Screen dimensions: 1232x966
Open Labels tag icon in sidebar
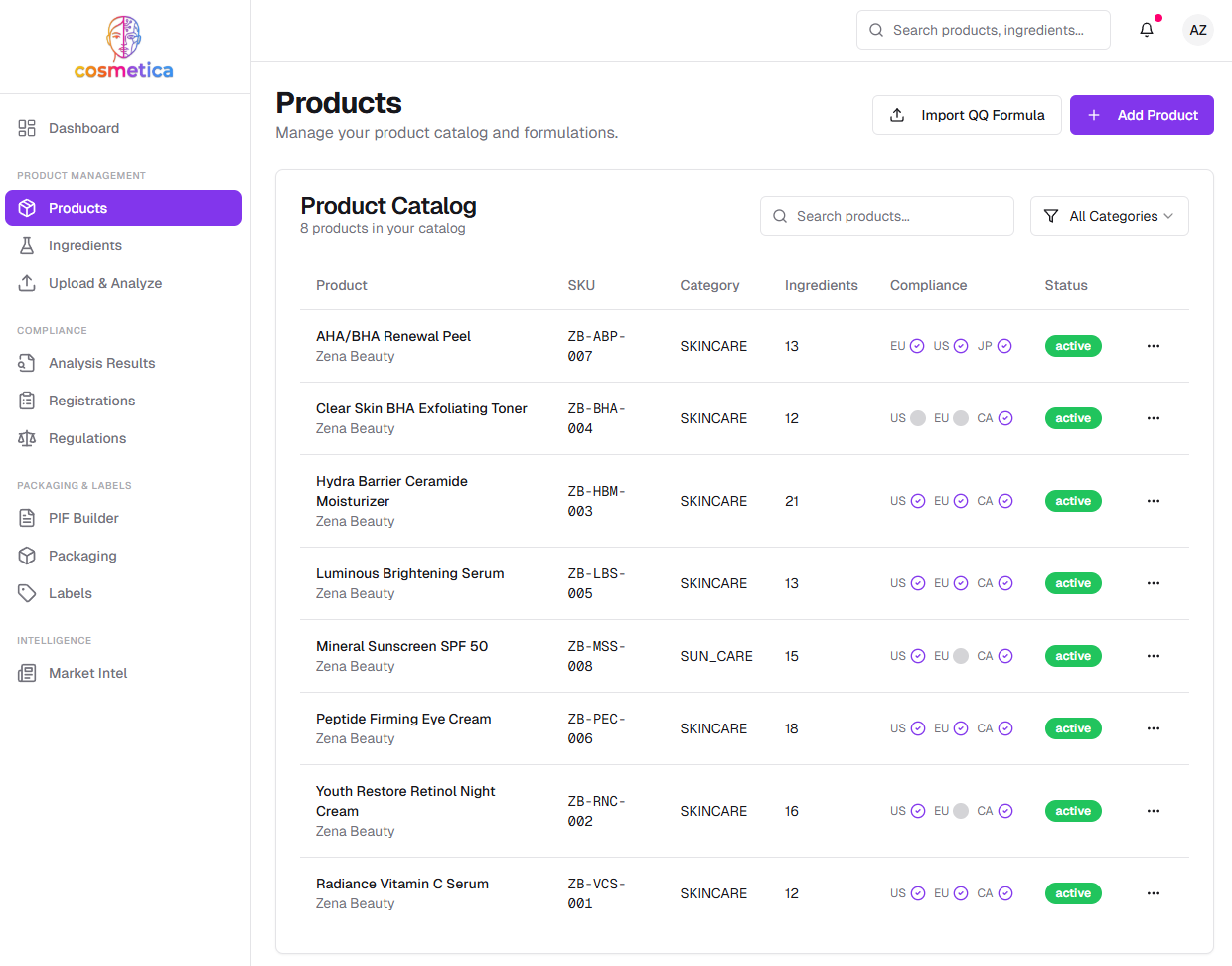pyautogui.click(x=27, y=593)
